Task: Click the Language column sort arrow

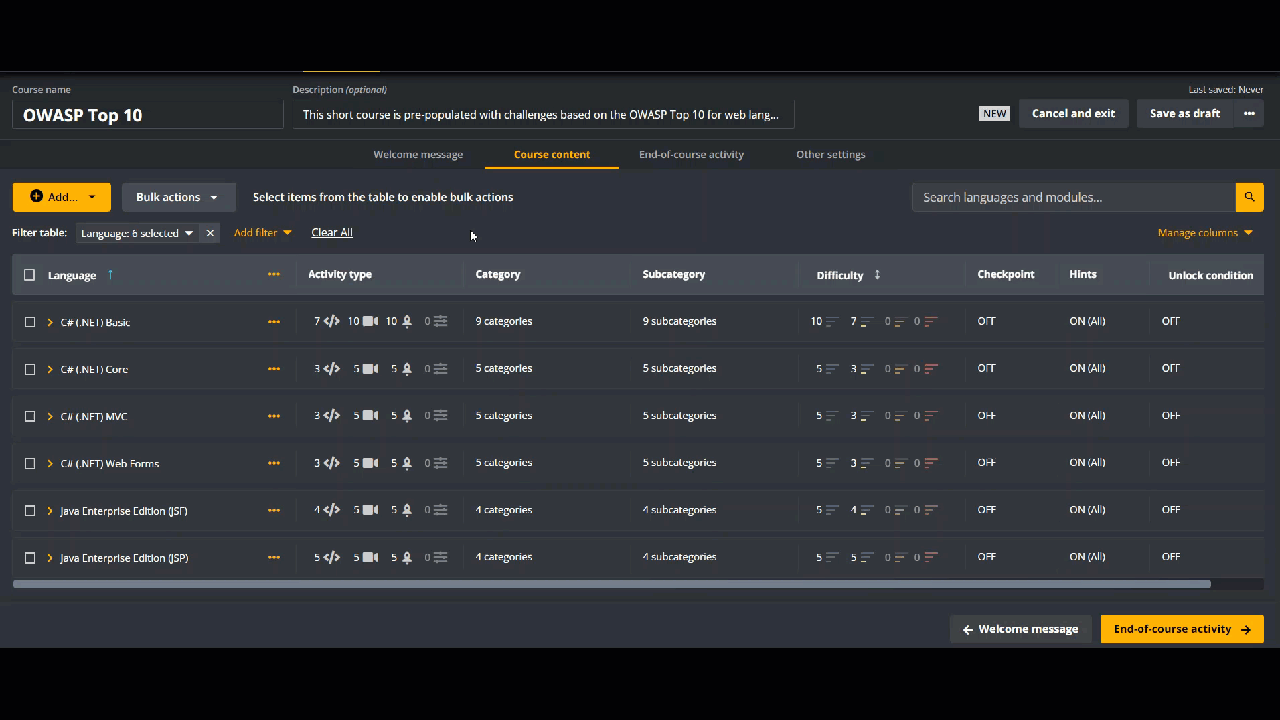Action: click(110, 274)
